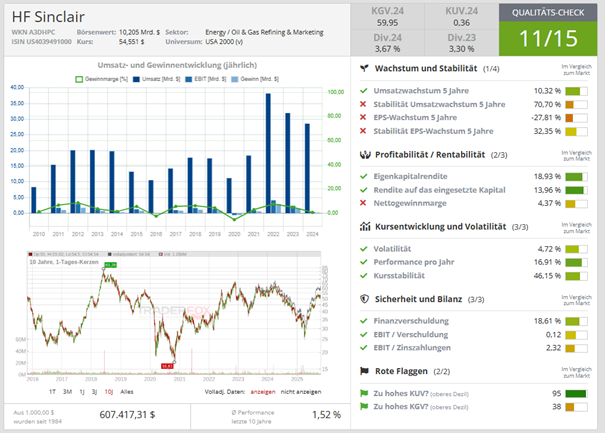Click the Wachstum und Stabilität trophy icon
605x433 pixels.
point(366,68)
